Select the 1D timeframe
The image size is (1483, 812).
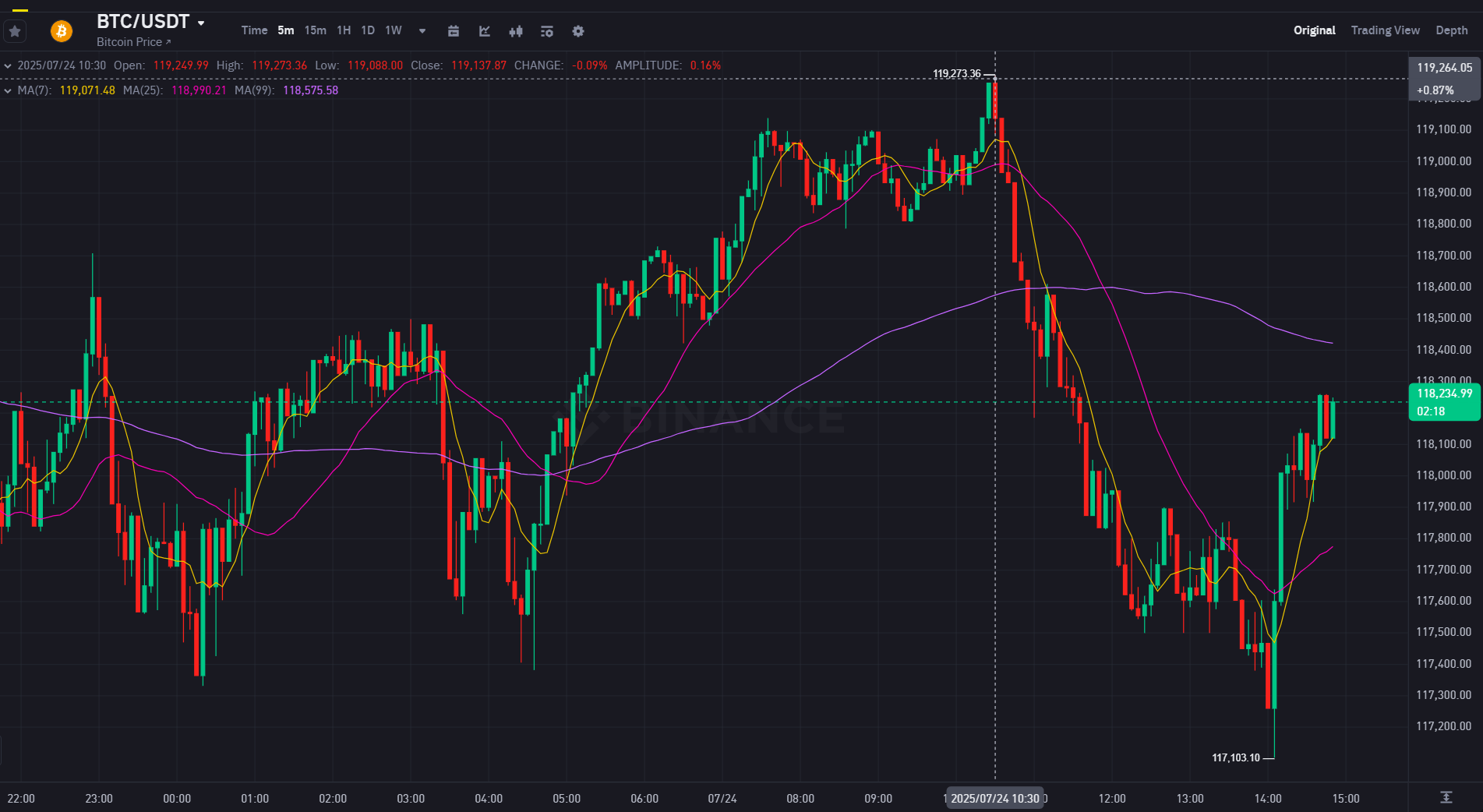click(368, 30)
